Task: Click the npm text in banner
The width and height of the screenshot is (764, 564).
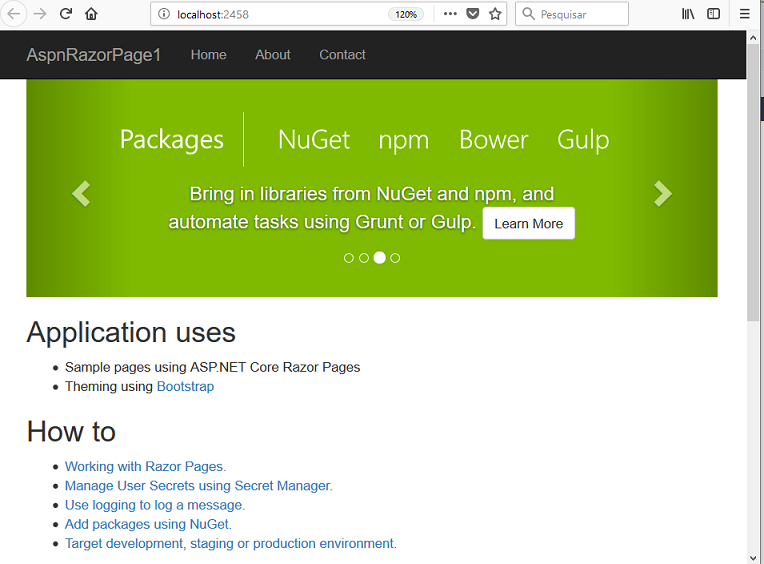Action: (404, 141)
